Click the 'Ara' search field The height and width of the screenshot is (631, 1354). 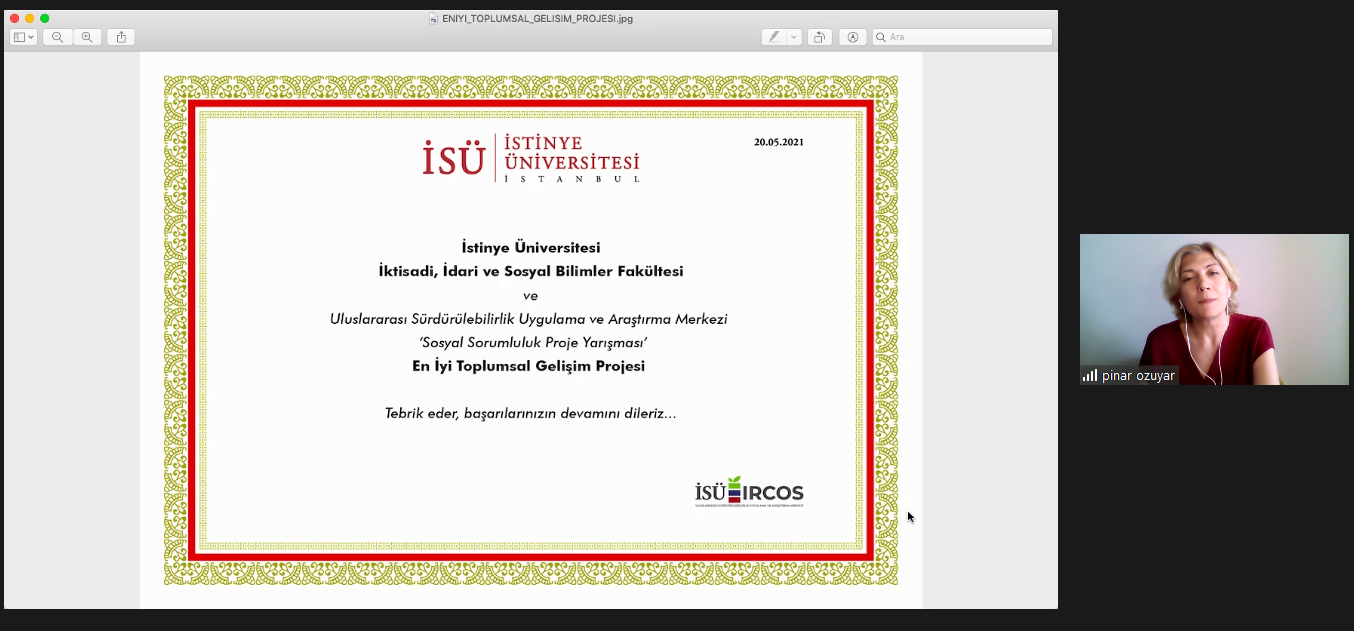(x=965, y=37)
